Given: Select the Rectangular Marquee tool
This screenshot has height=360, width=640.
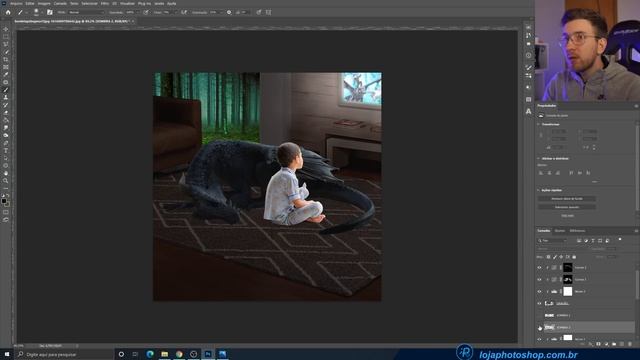Looking at the screenshot, I should tap(6, 37).
